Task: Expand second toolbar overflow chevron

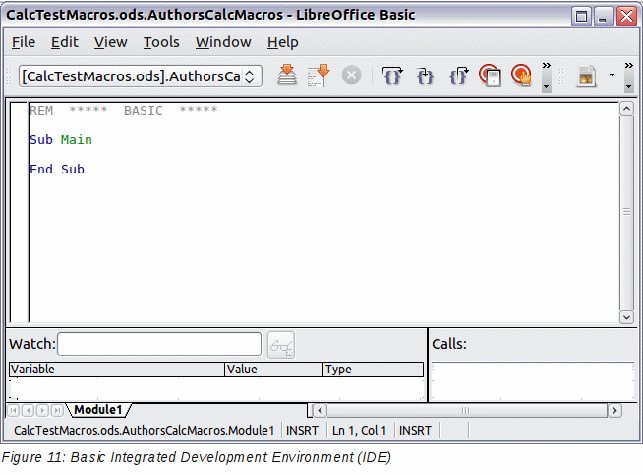Action: (x=628, y=66)
